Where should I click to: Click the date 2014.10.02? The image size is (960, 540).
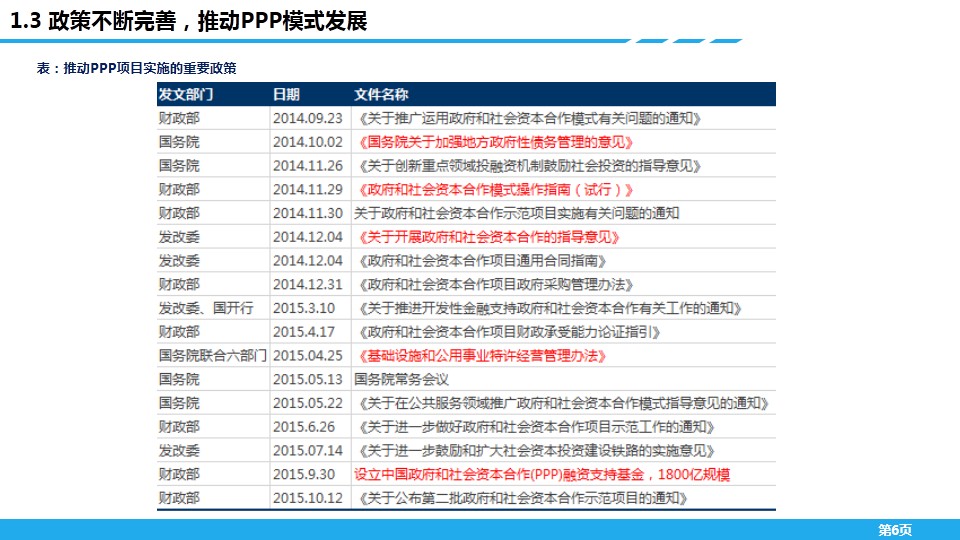308,142
